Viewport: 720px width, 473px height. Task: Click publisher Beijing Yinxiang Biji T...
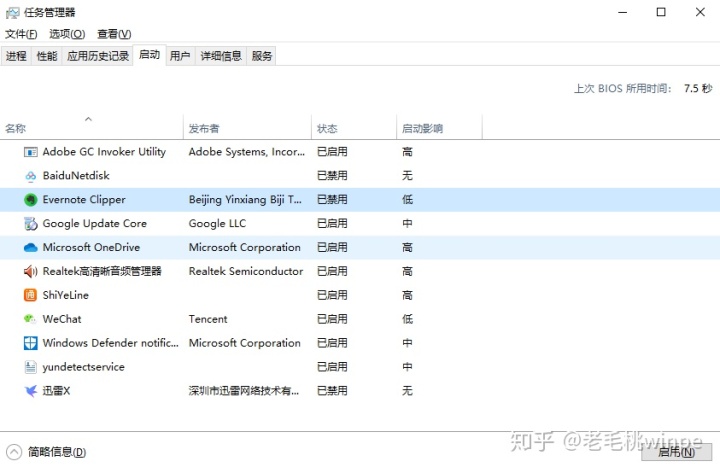[245, 200]
